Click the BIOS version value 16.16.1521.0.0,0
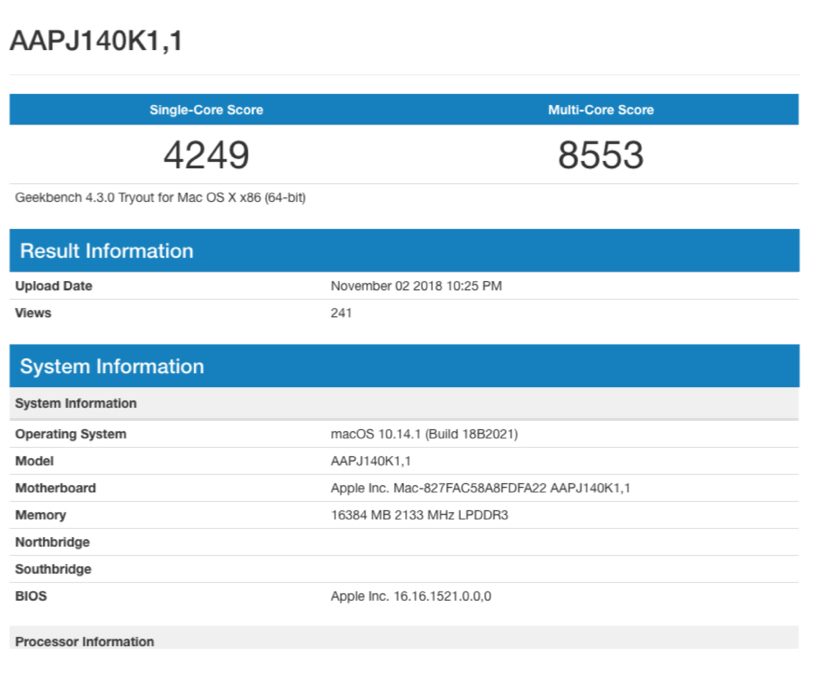Viewport: 840px width, 673px height. point(411,596)
